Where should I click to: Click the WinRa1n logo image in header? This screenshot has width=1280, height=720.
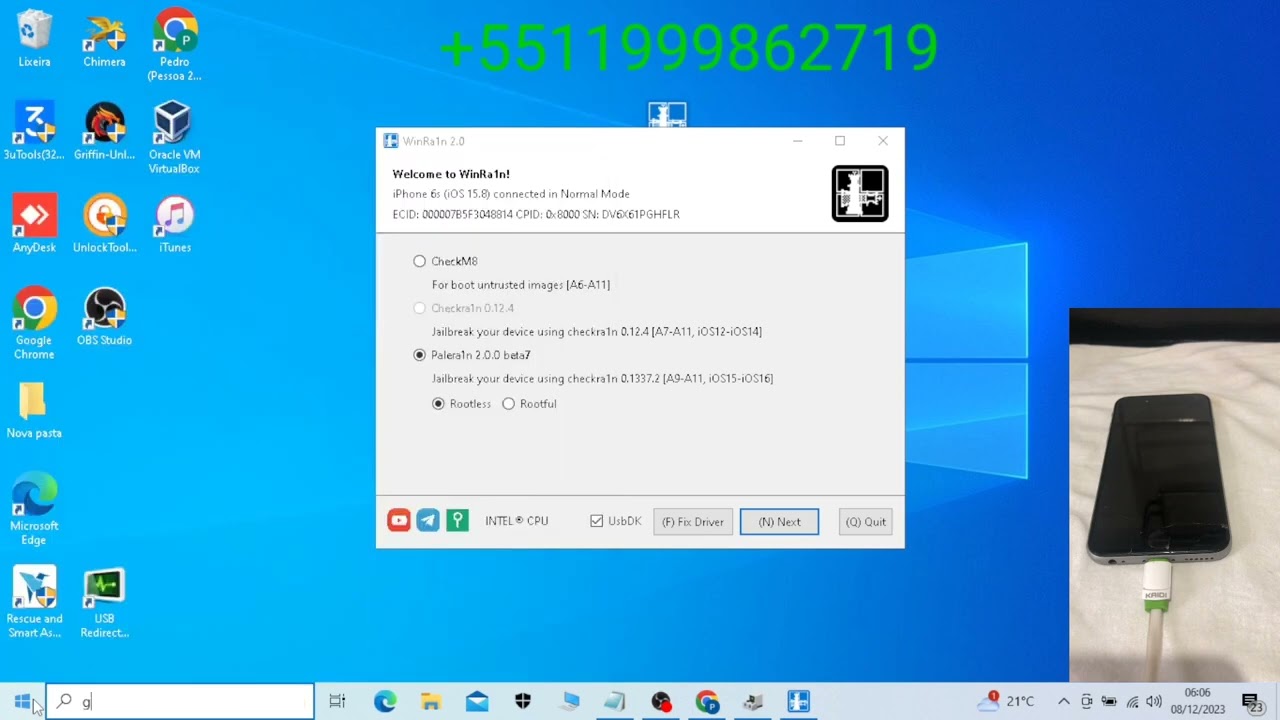click(x=860, y=193)
